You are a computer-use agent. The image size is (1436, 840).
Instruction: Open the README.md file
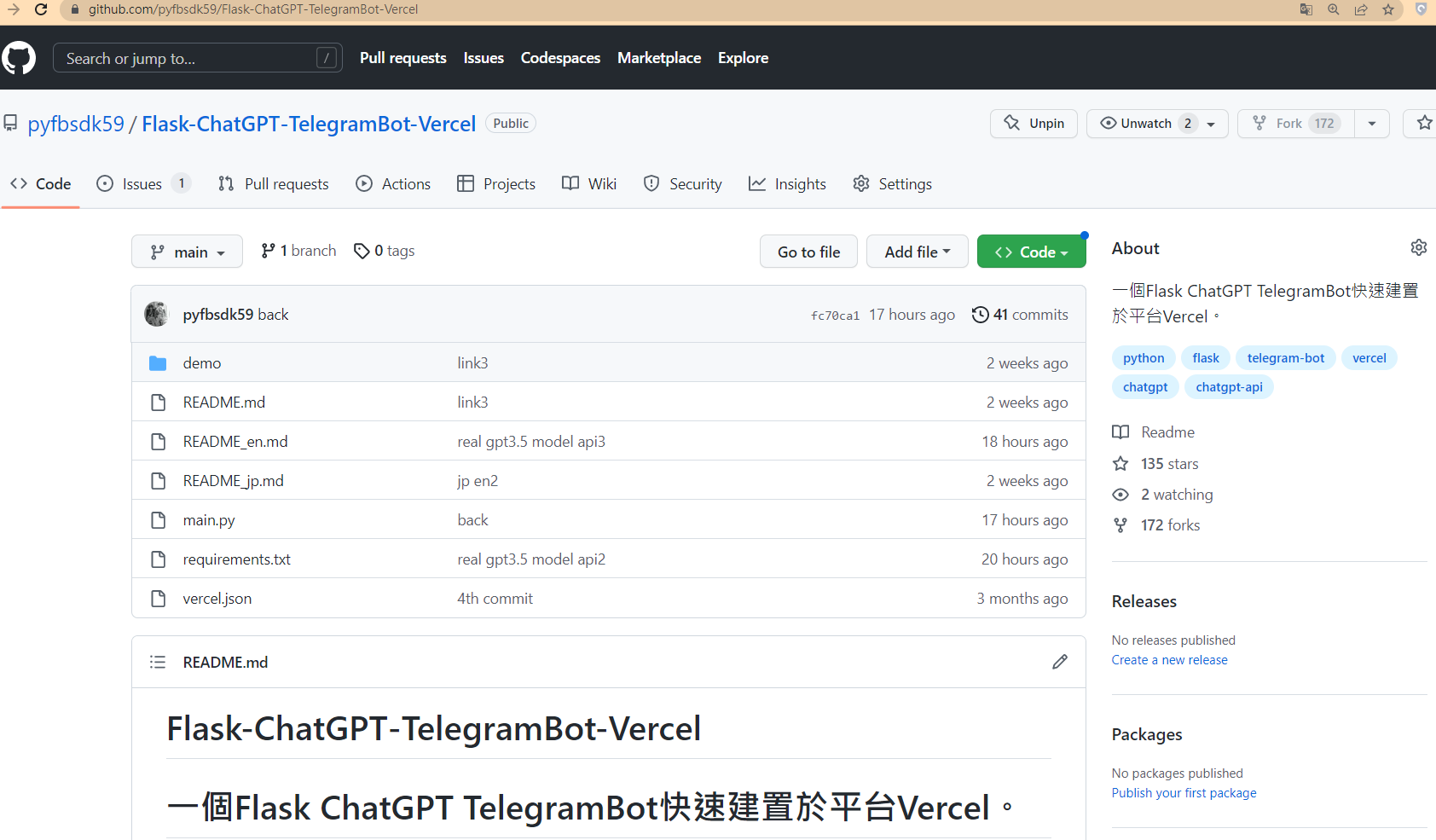pyautogui.click(x=223, y=403)
